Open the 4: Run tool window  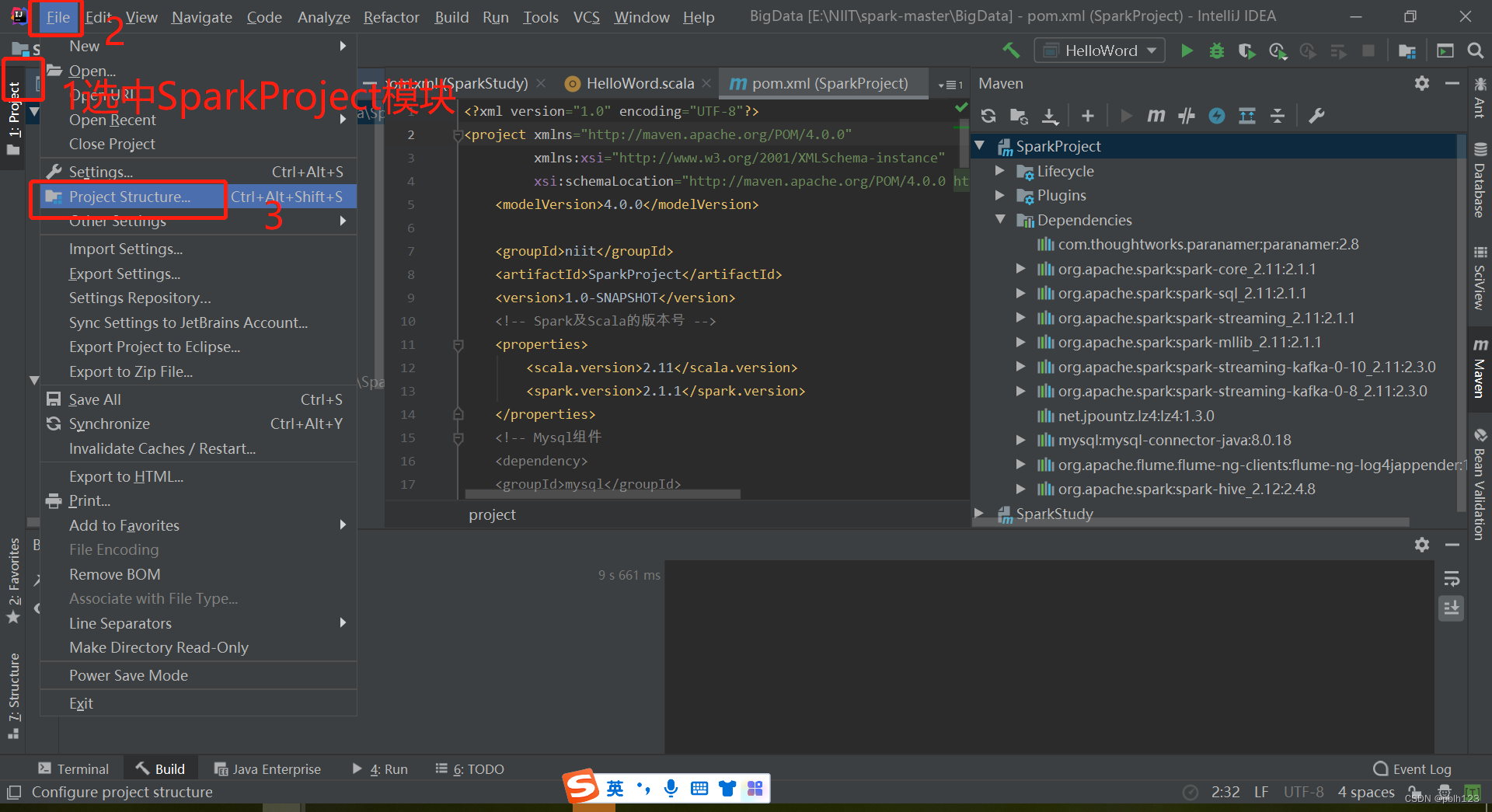(380, 768)
